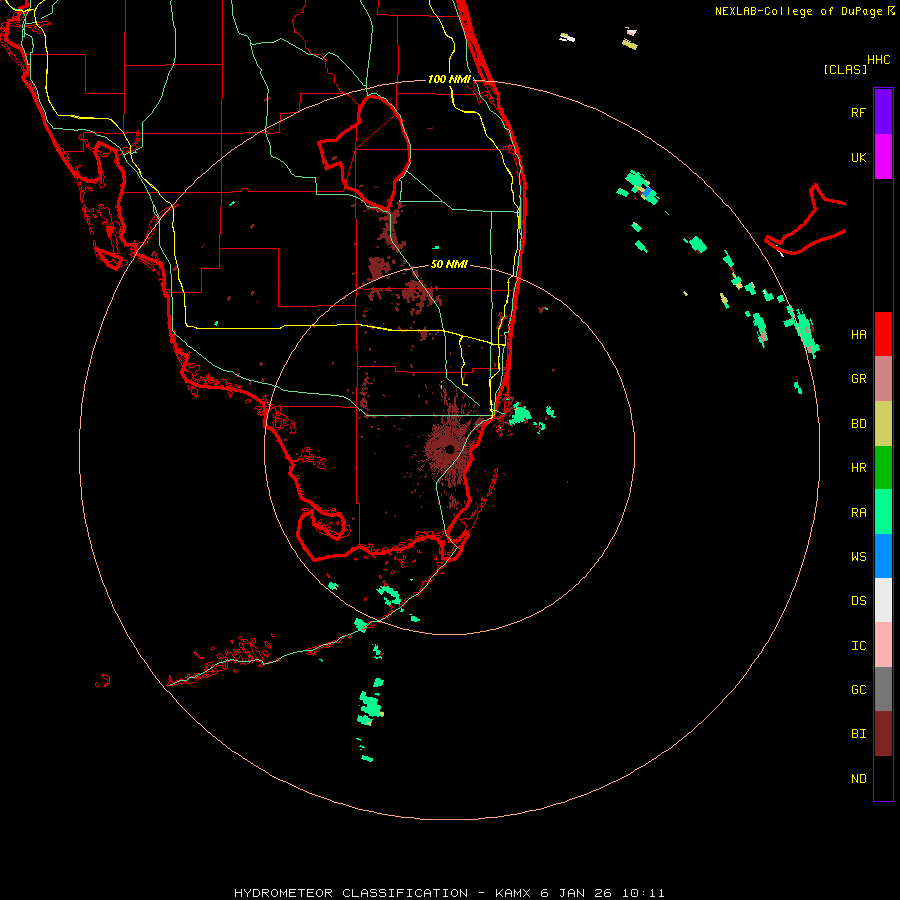
Task: Click the "6 JAN 26 10:11" timestamp
Action: pos(602,893)
